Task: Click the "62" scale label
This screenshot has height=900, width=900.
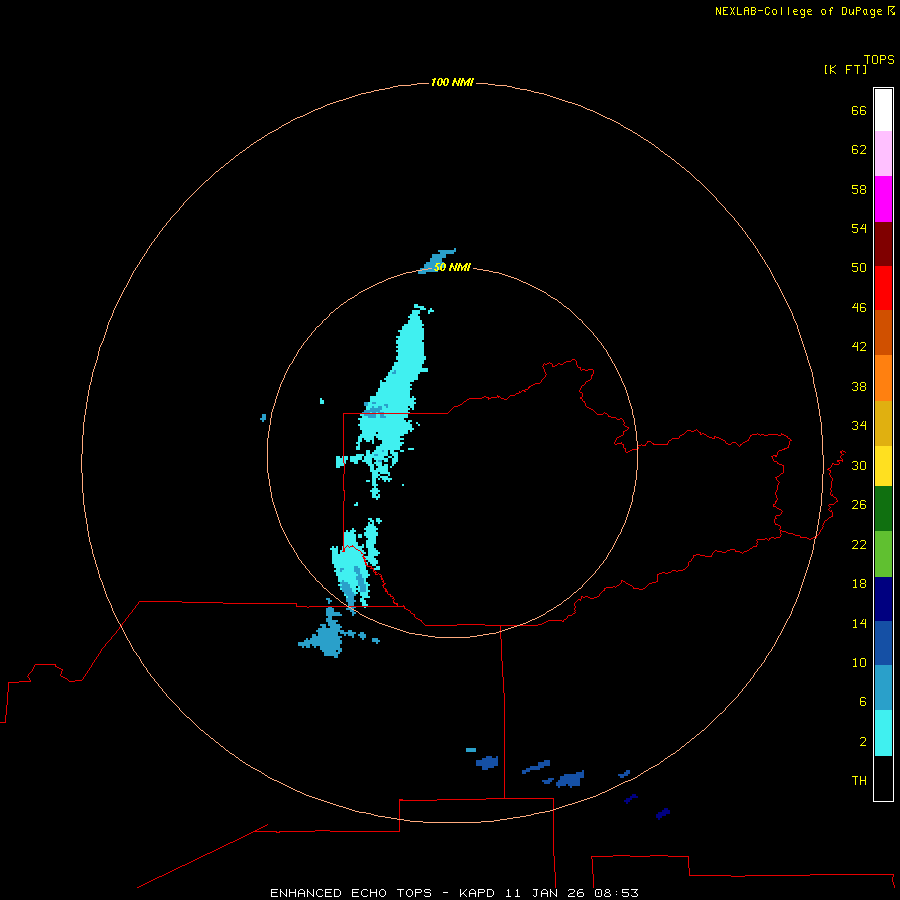Action: pos(859,150)
